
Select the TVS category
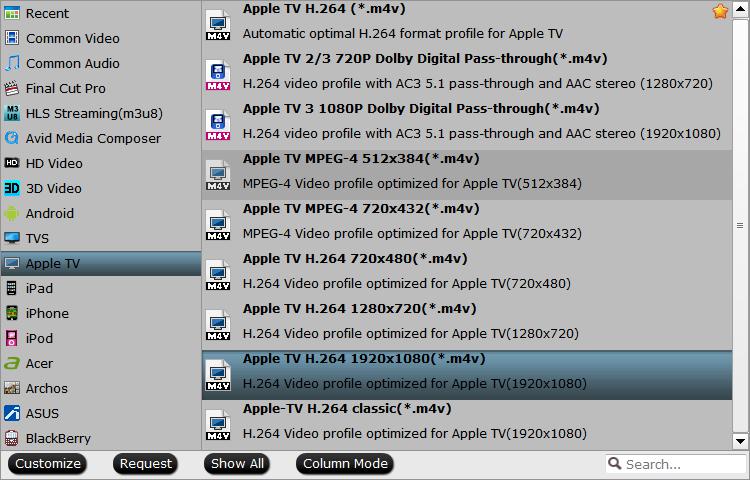(101, 238)
